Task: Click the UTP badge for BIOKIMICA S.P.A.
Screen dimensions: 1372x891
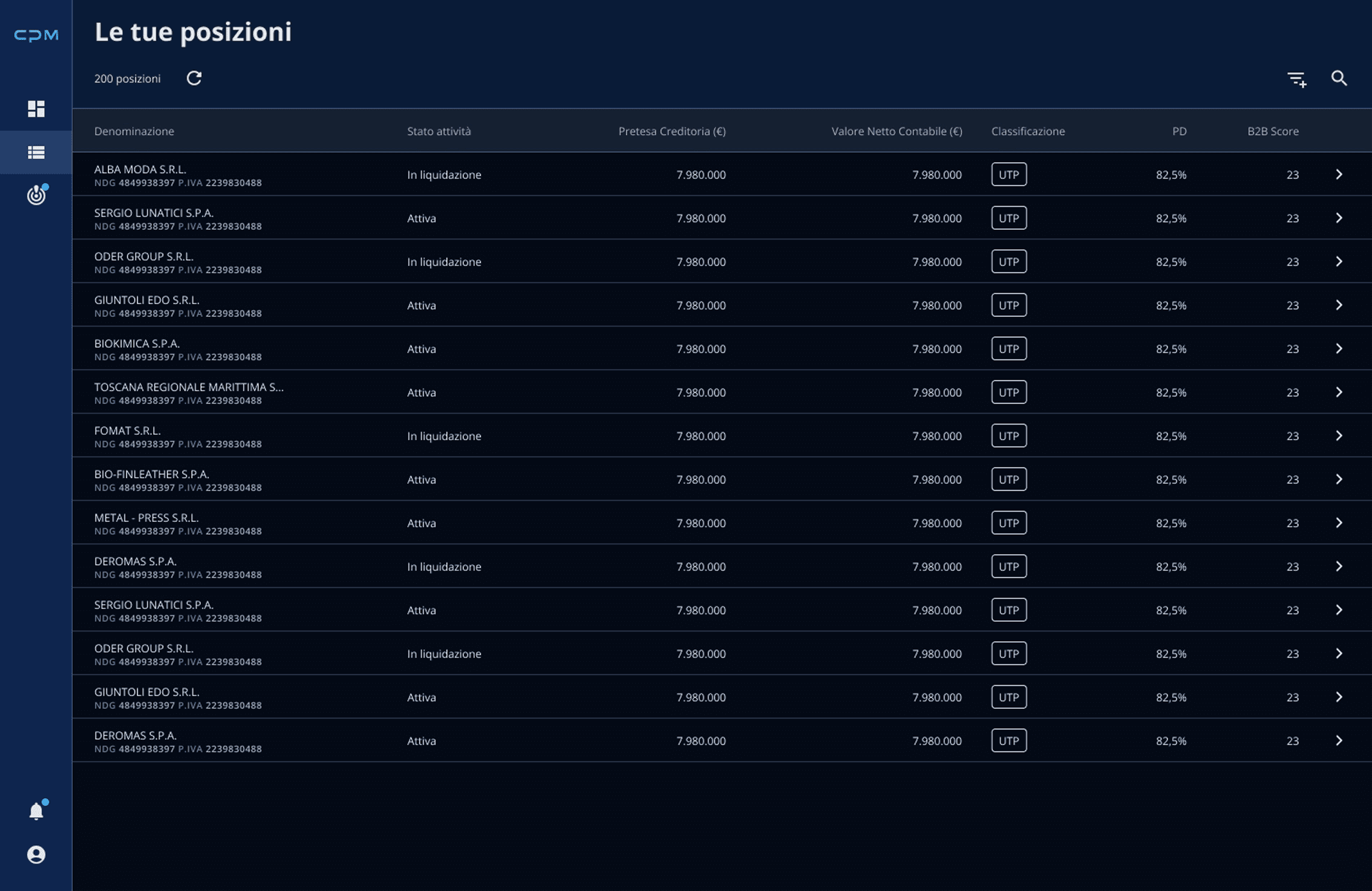Action: (1008, 348)
